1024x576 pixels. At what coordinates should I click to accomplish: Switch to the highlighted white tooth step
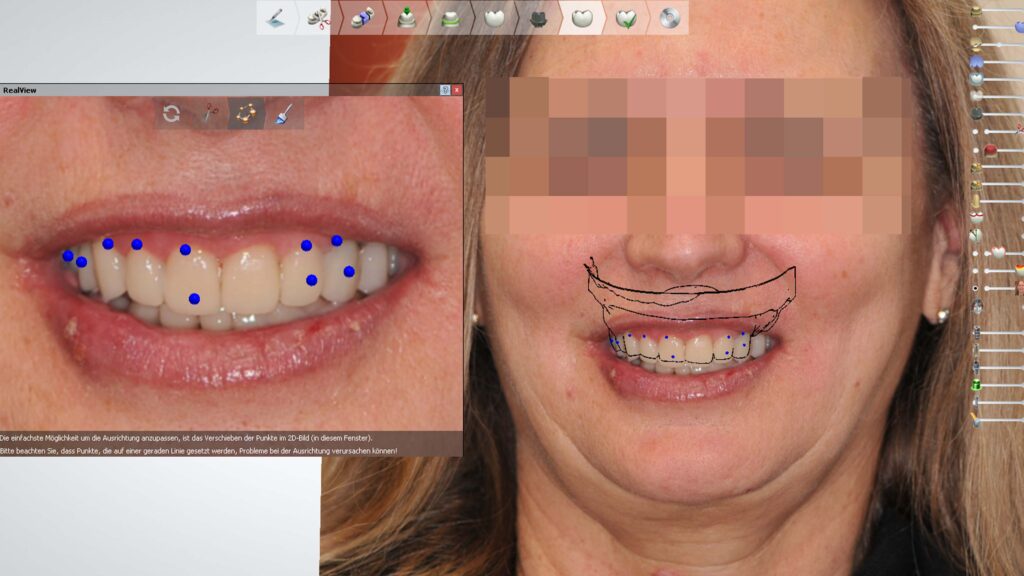pos(581,18)
